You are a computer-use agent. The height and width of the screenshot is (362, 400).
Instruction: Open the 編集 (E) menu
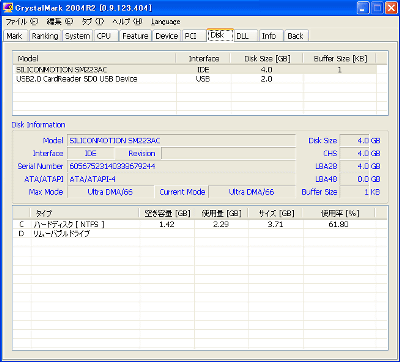point(60,22)
